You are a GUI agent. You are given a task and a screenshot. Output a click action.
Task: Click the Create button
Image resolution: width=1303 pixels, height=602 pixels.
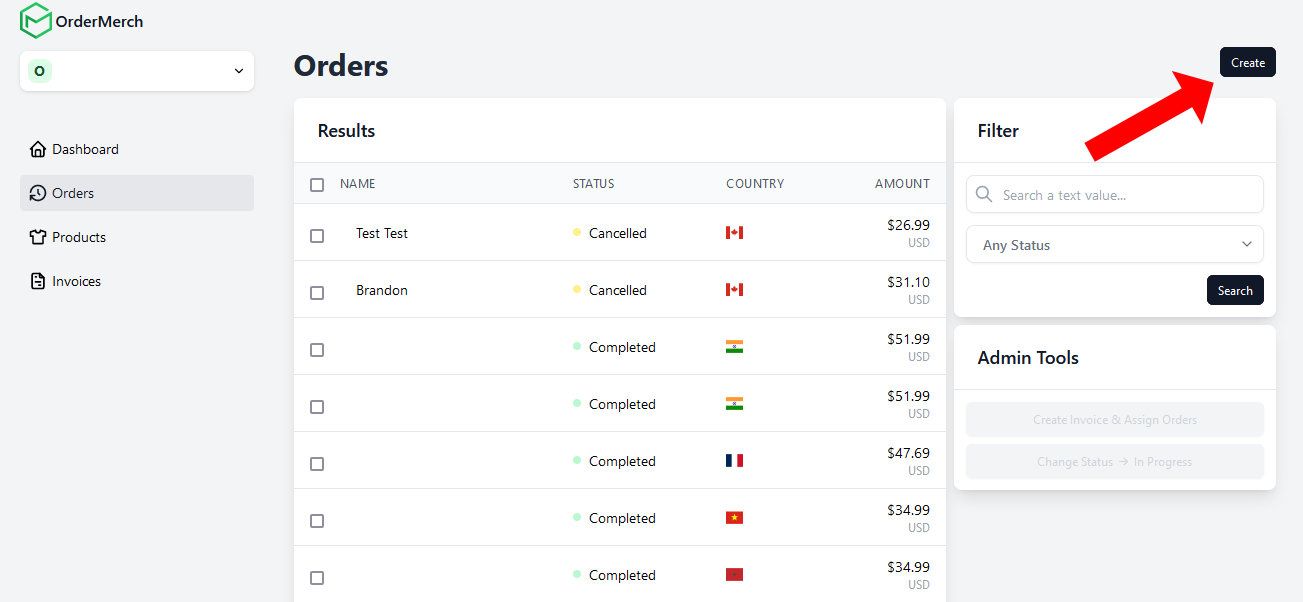tap(1247, 62)
